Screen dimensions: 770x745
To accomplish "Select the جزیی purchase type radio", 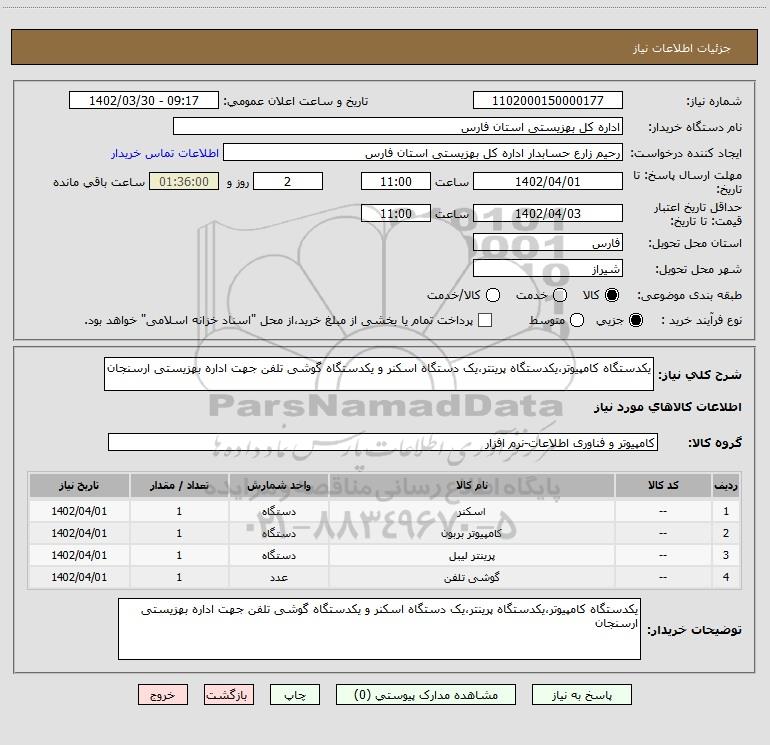I will click(636, 320).
